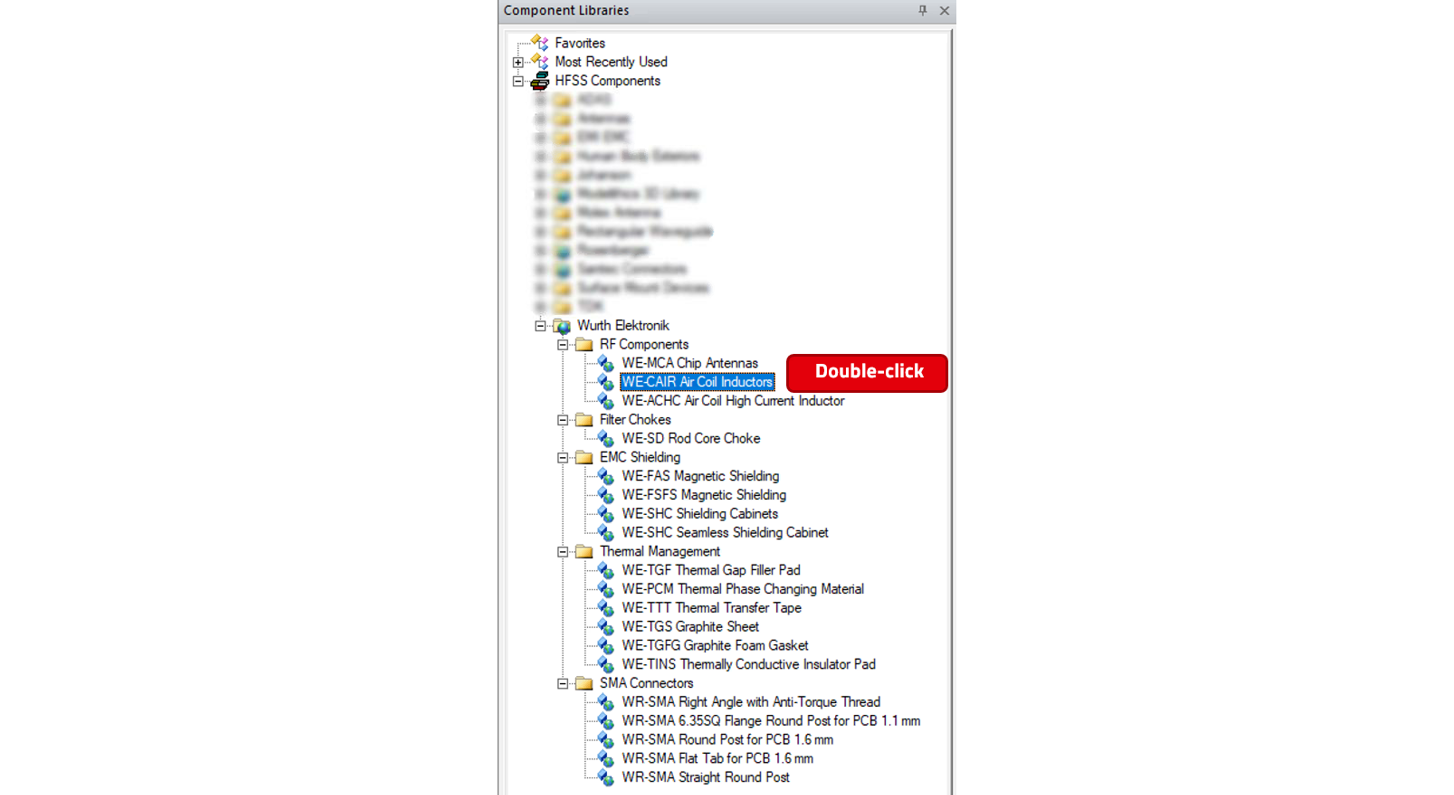Collapse the HFSS Components tree
The width and height of the screenshot is (1454, 795).
[x=518, y=81]
